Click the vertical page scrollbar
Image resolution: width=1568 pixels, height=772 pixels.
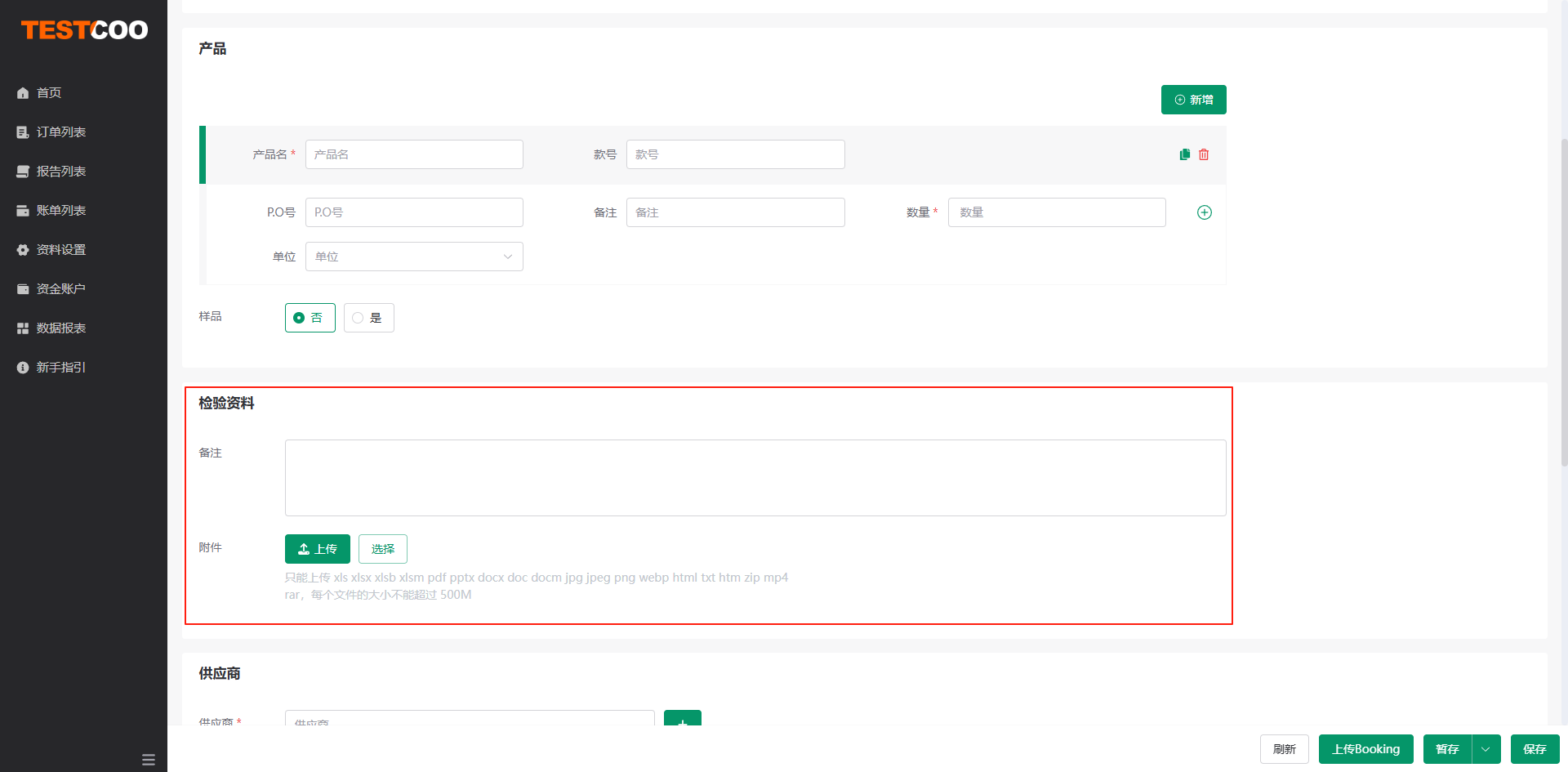click(x=1564, y=302)
